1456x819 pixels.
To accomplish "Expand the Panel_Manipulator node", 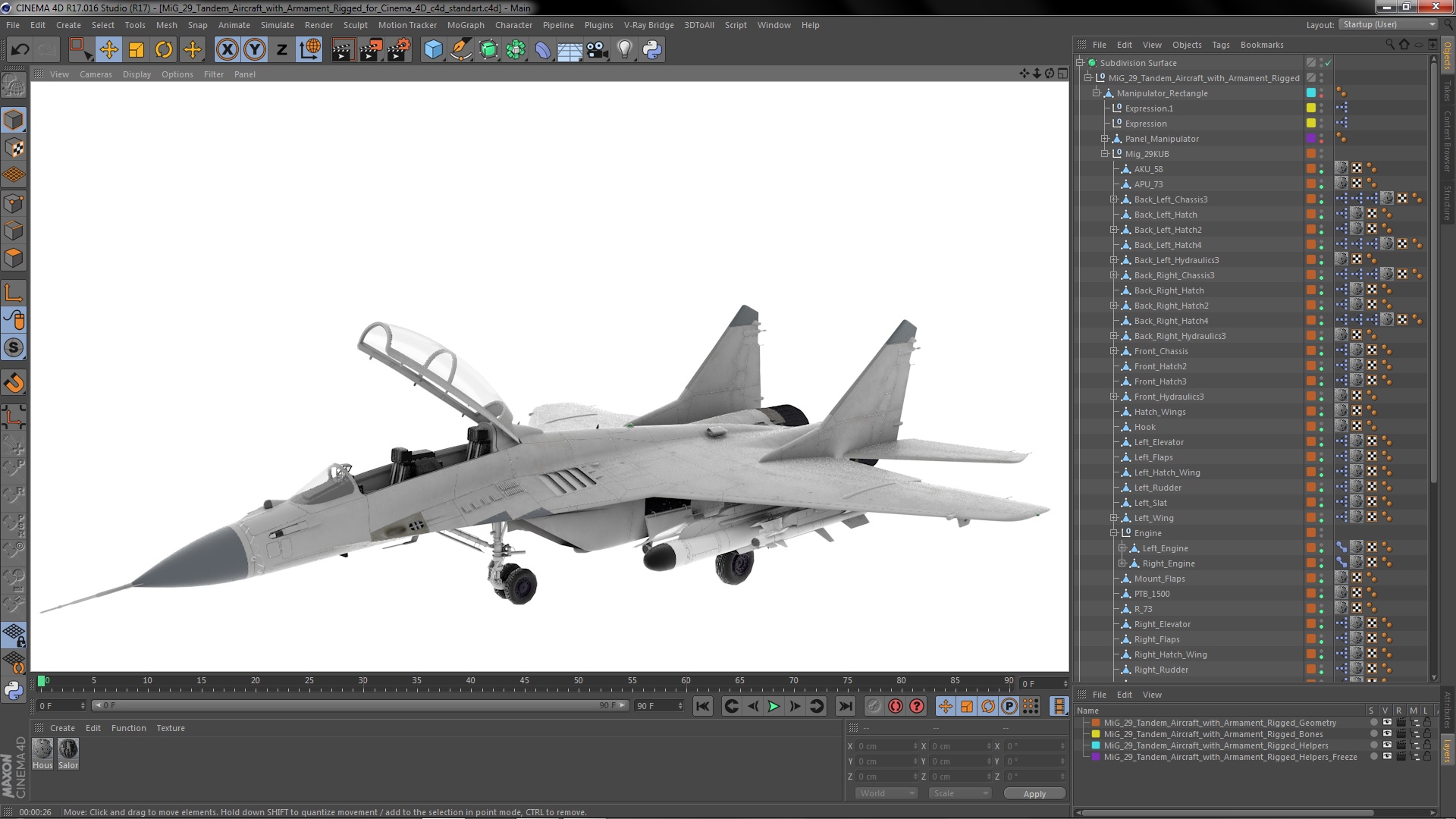I will pos(1105,139).
